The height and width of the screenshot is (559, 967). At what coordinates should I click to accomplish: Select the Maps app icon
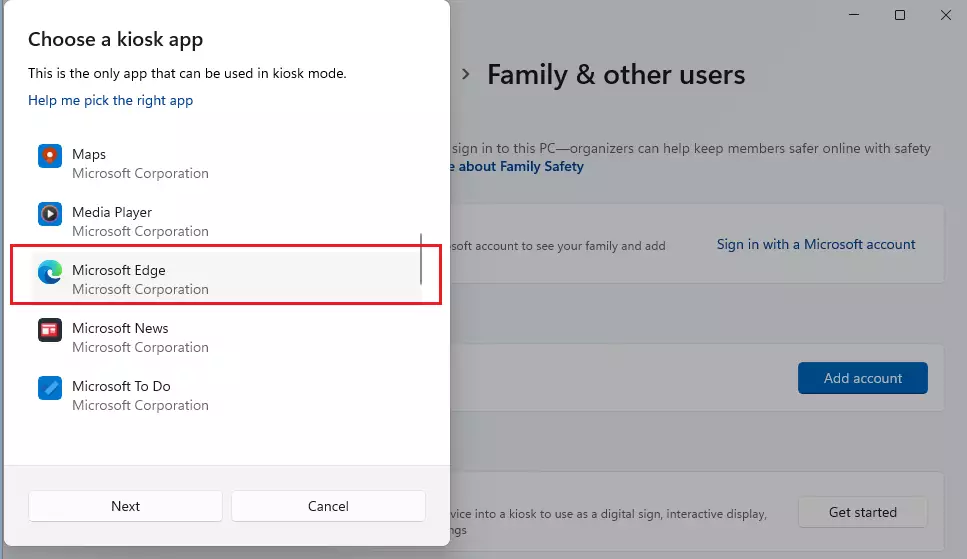pos(49,155)
